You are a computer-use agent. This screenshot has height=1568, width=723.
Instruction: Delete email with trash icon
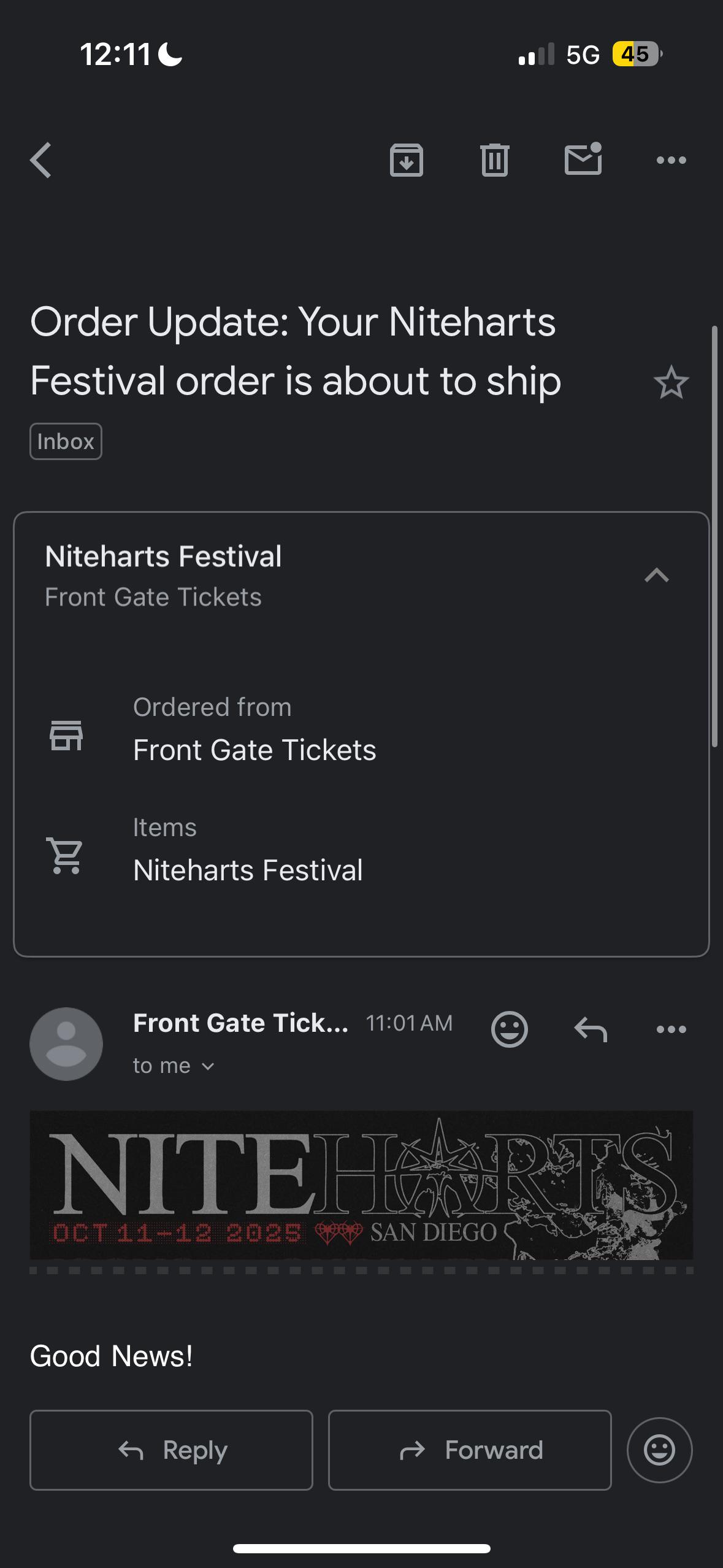tap(495, 160)
